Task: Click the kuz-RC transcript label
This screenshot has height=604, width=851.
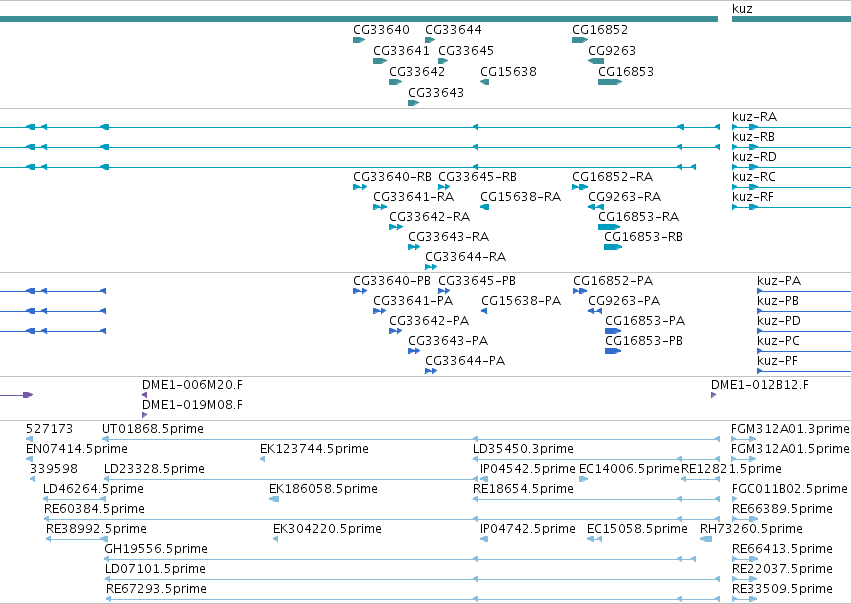Action: (x=754, y=177)
